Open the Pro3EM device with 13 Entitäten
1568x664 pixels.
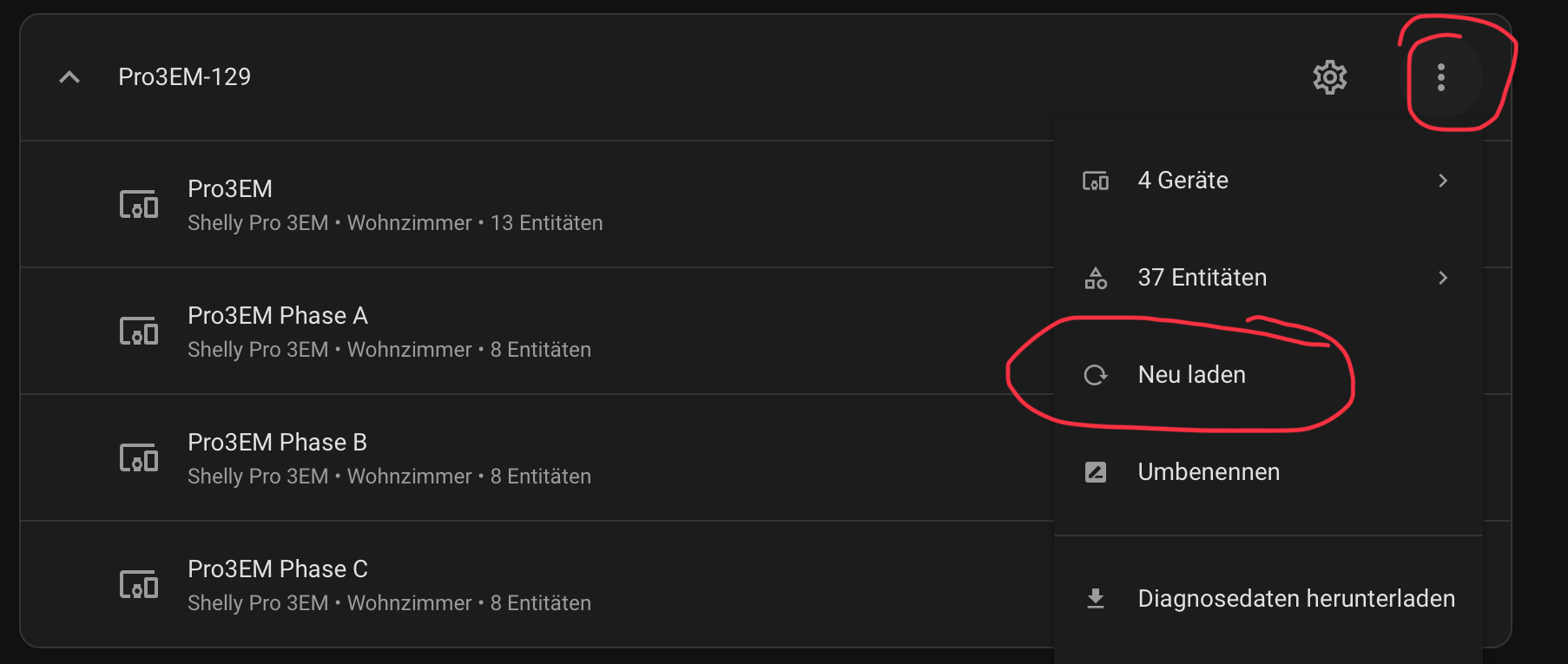(x=537, y=204)
